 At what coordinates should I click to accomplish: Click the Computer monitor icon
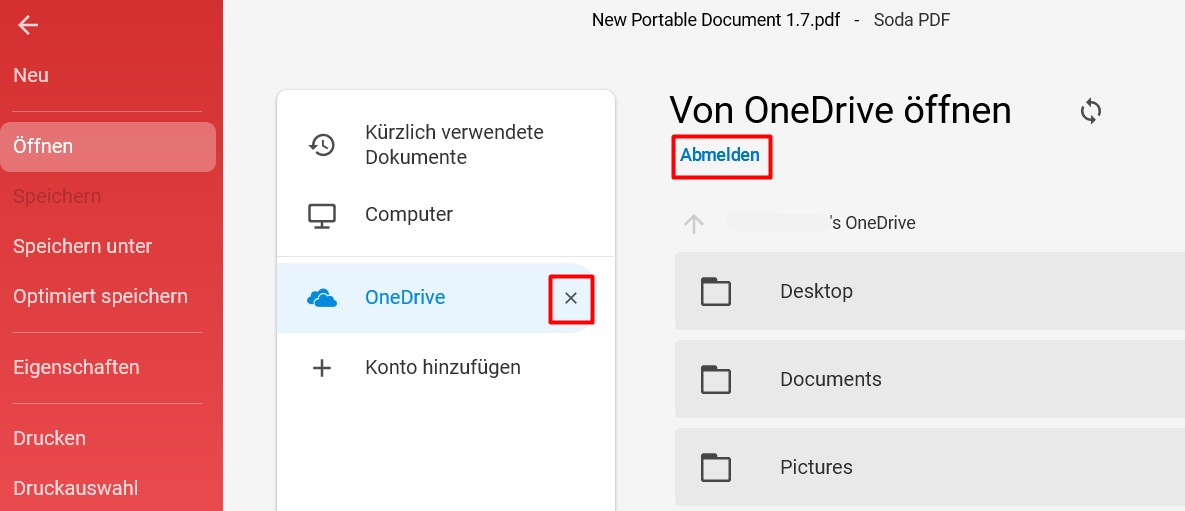322,215
